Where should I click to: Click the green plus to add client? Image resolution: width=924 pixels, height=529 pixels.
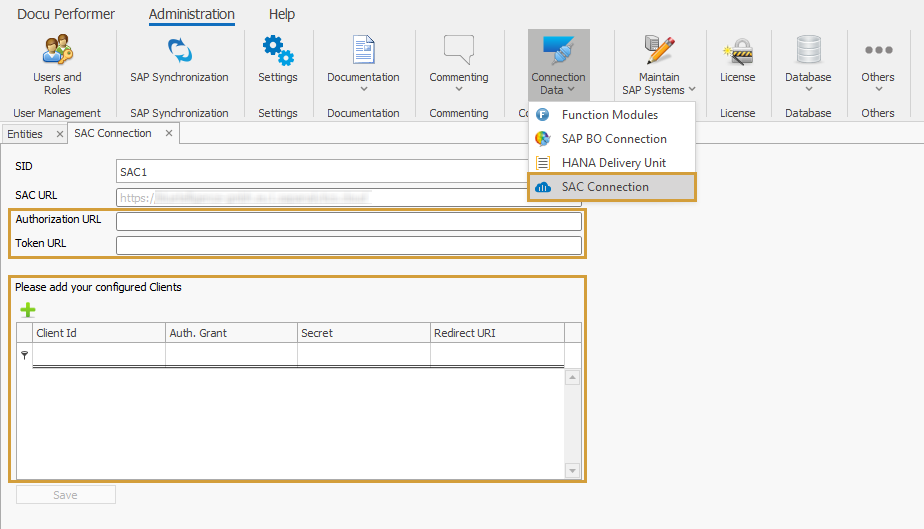[x=28, y=310]
